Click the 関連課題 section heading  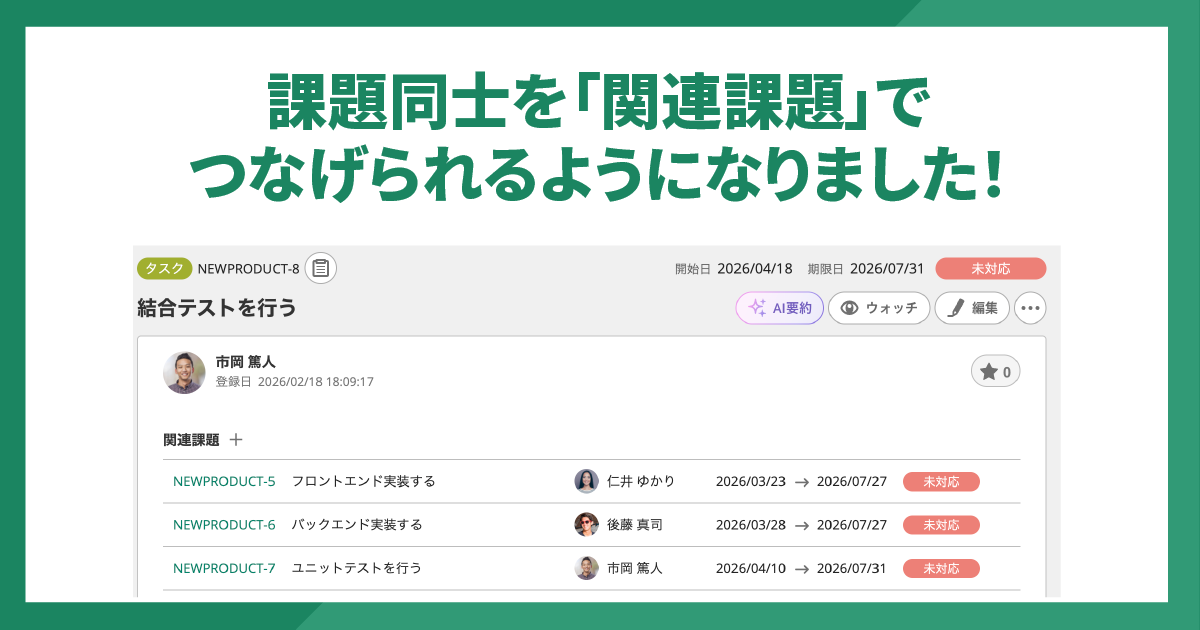(x=191, y=439)
